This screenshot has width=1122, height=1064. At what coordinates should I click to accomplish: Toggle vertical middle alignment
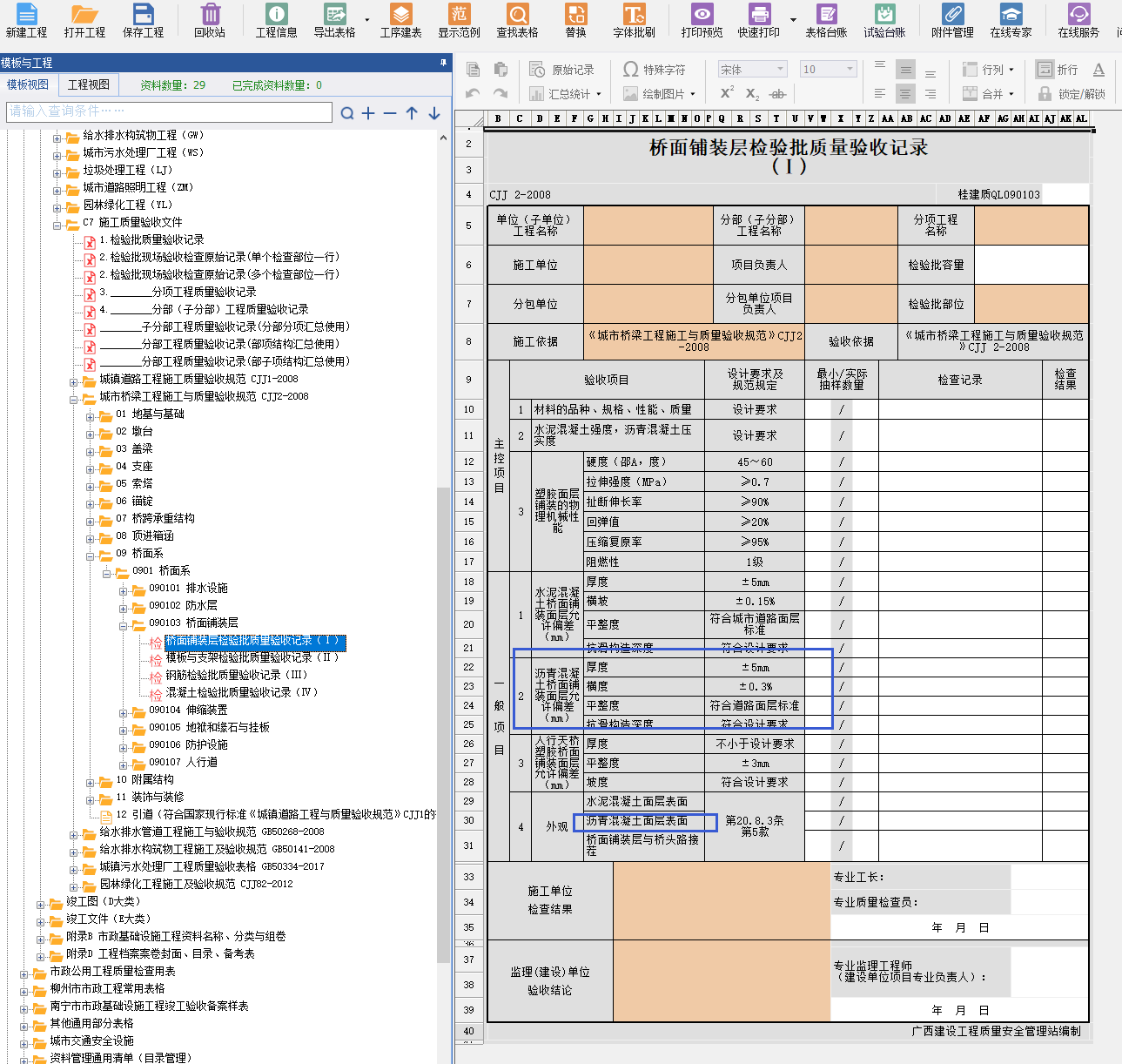click(x=905, y=70)
